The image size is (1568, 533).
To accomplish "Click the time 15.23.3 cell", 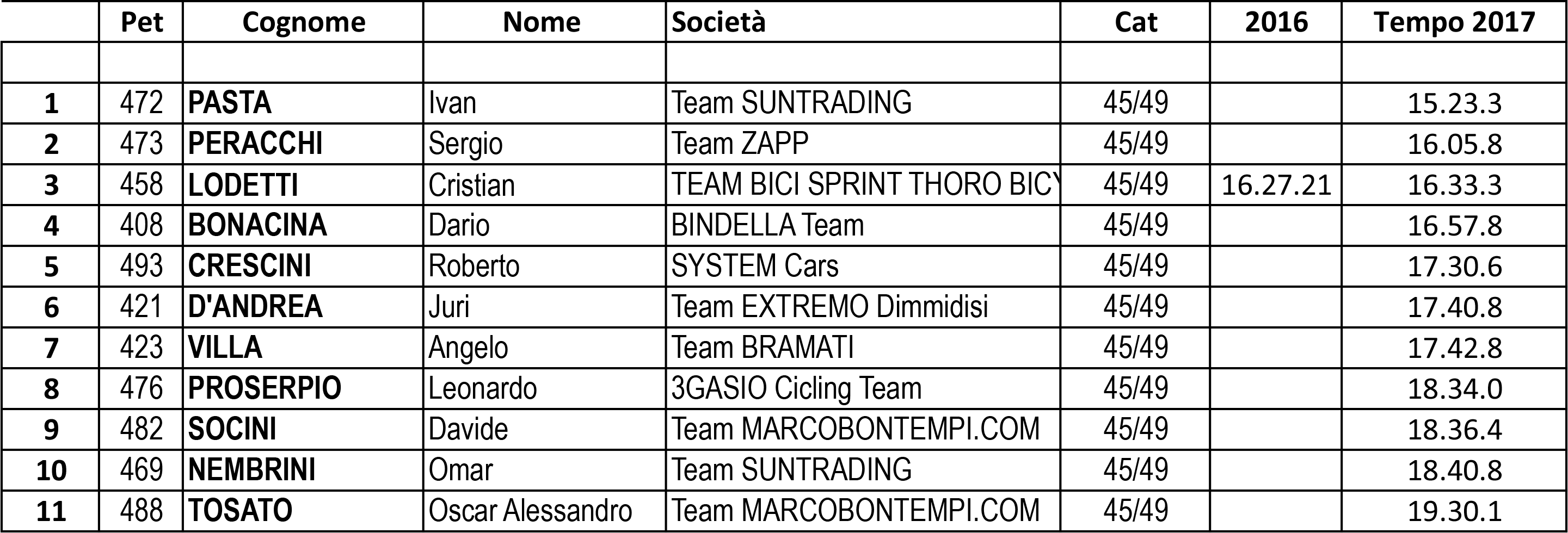I will (x=1454, y=103).
